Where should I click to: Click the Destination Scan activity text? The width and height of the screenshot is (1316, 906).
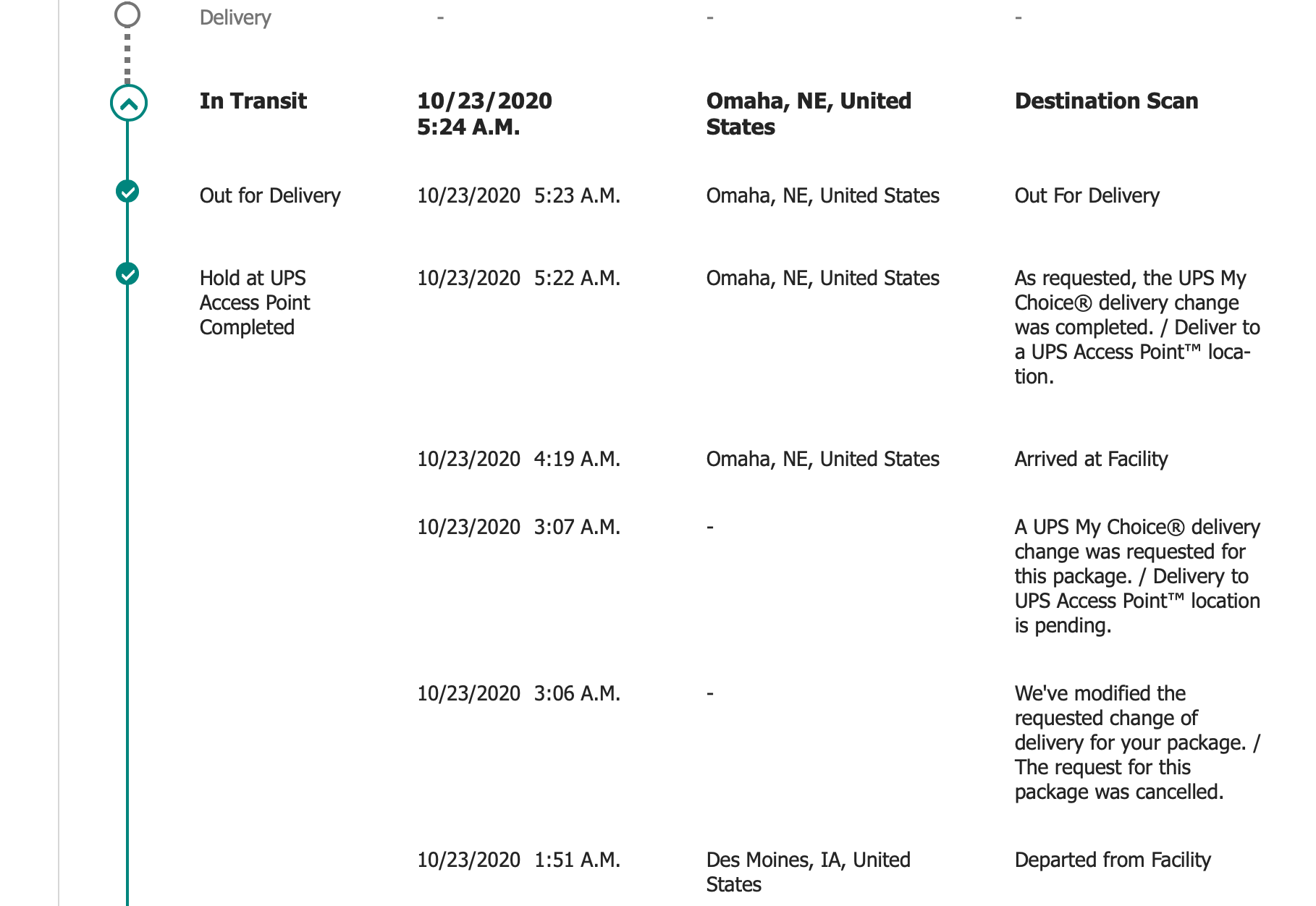[x=1106, y=101]
